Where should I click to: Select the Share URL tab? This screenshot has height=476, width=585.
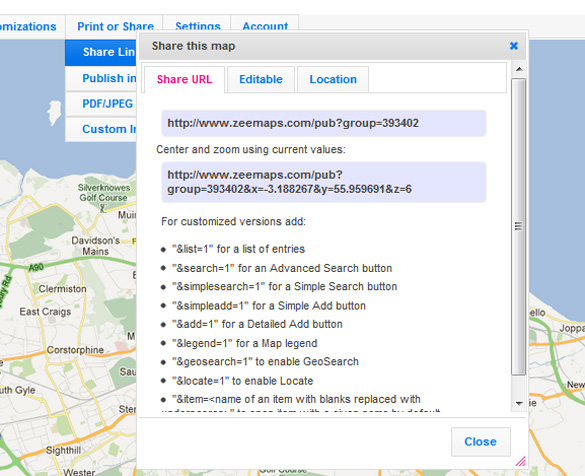[x=184, y=79]
